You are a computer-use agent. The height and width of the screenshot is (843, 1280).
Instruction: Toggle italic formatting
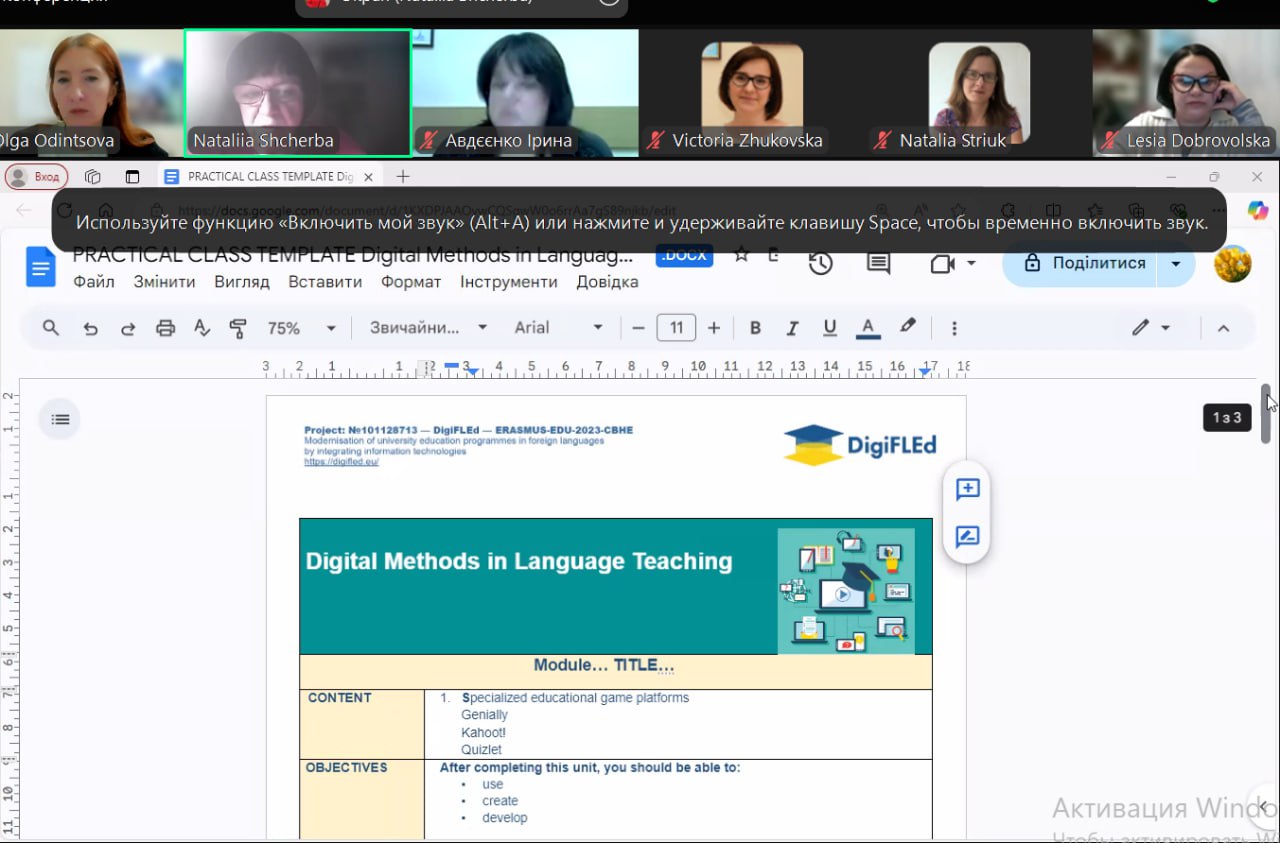click(792, 328)
